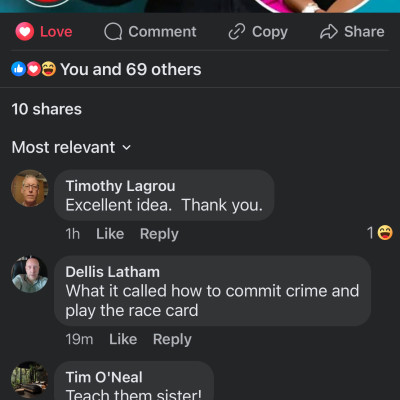The height and width of the screenshot is (400, 400).
Task: View You and 69 others reactions
Action: 131,69
